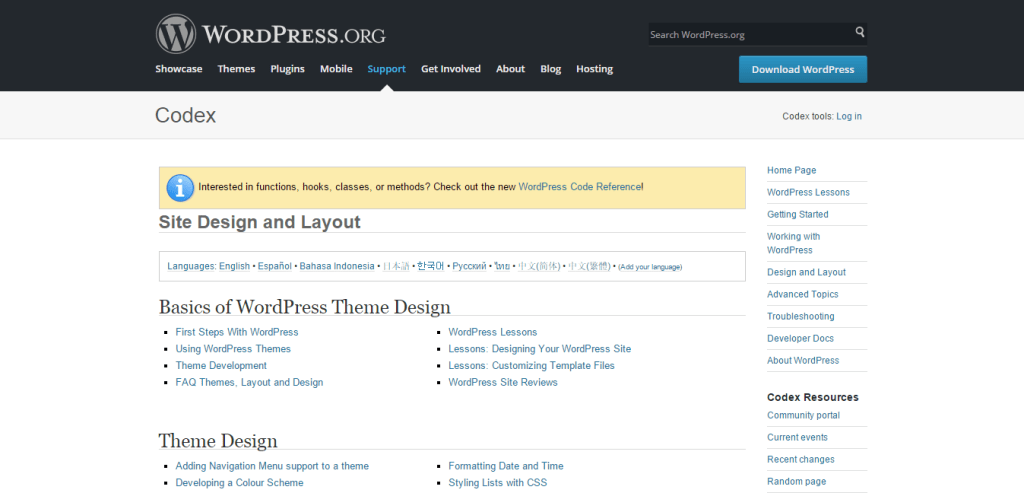This screenshot has height=493, width=1024.
Task: Open WordPress Lessons in sidebar
Action: (808, 192)
